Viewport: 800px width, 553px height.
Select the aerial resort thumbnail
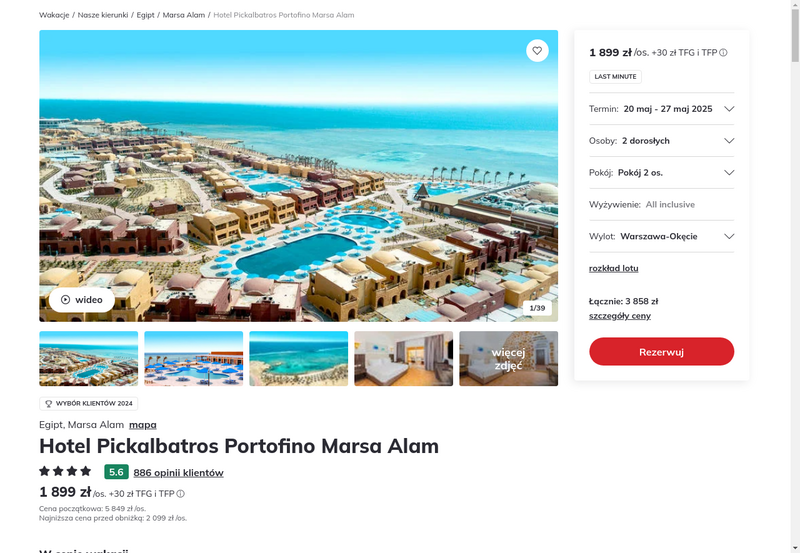coord(88,359)
